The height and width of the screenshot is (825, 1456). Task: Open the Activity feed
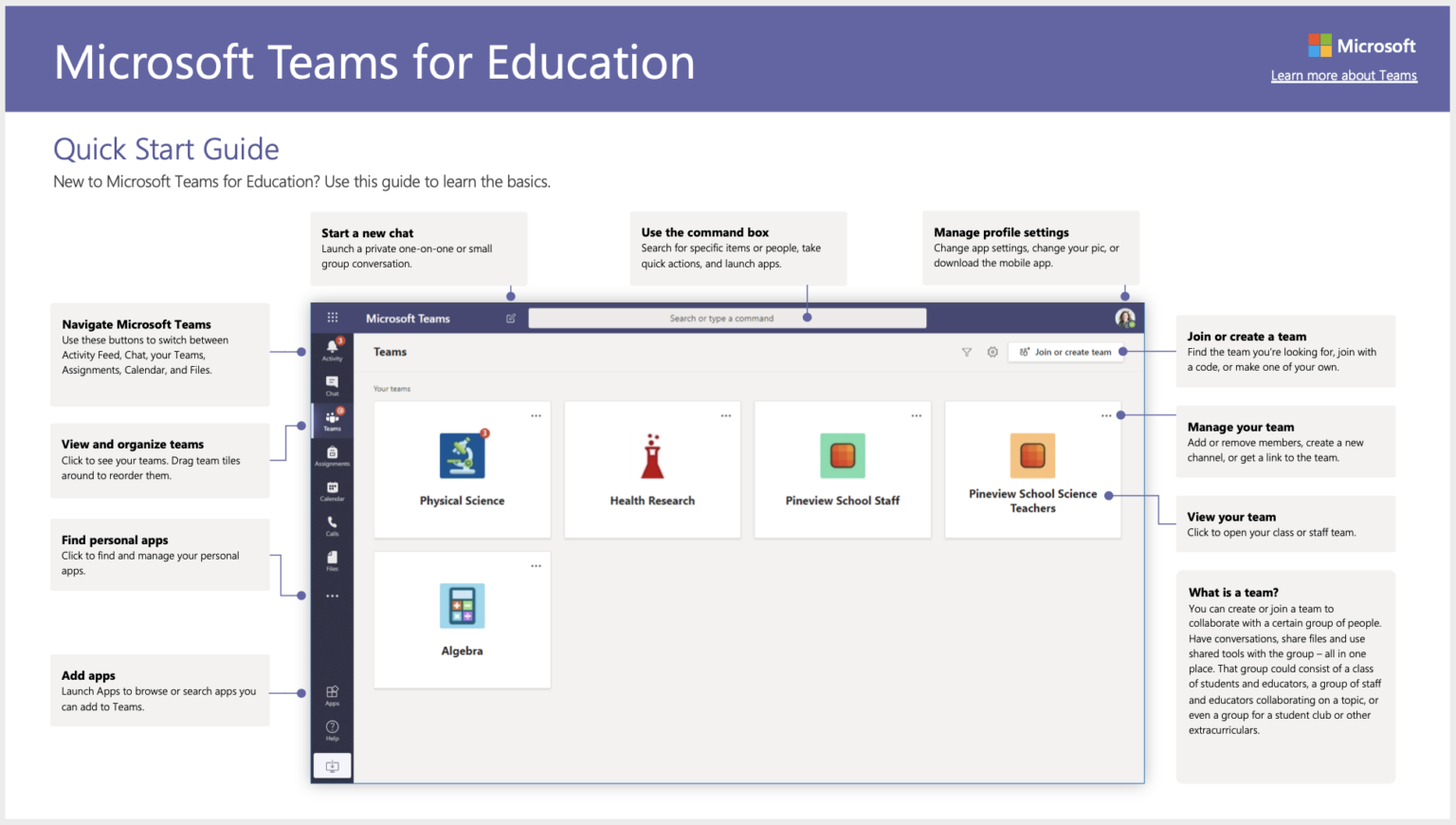point(332,348)
